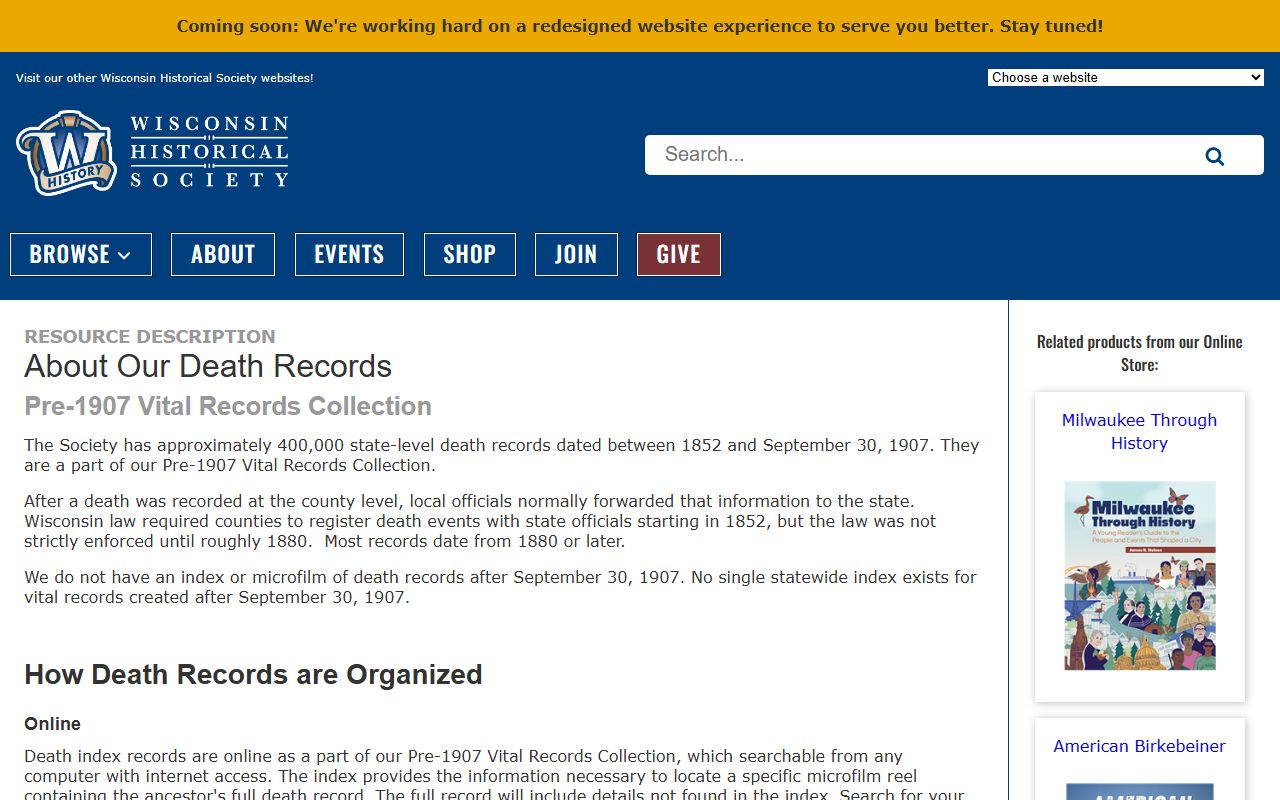Click the 'About Our Death Records' heading
The image size is (1280, 800).
pos(208,366)
